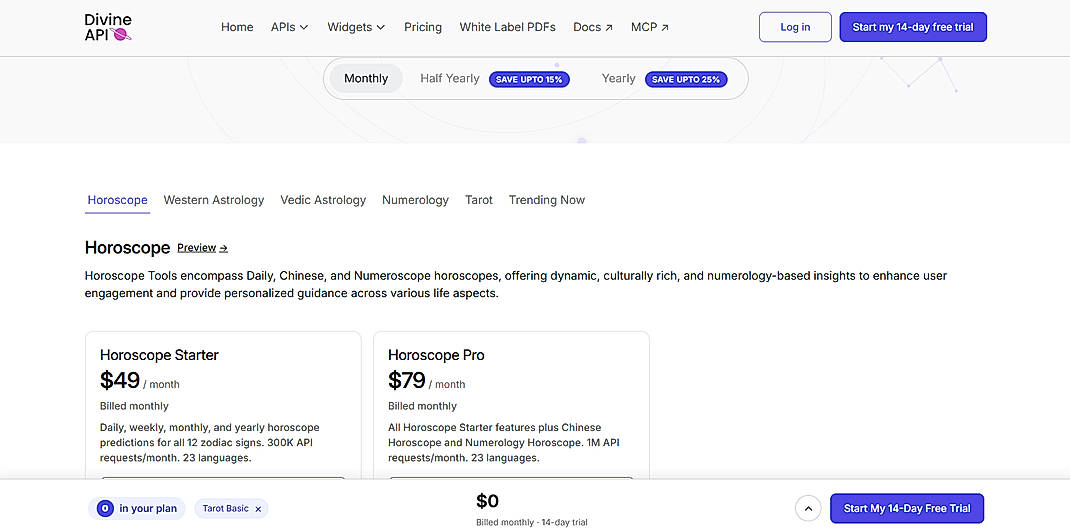The width and height of the screenshot is (1070, 532).
Task: Switch to the Tarot tab
Action: click(x=478, y=200)
